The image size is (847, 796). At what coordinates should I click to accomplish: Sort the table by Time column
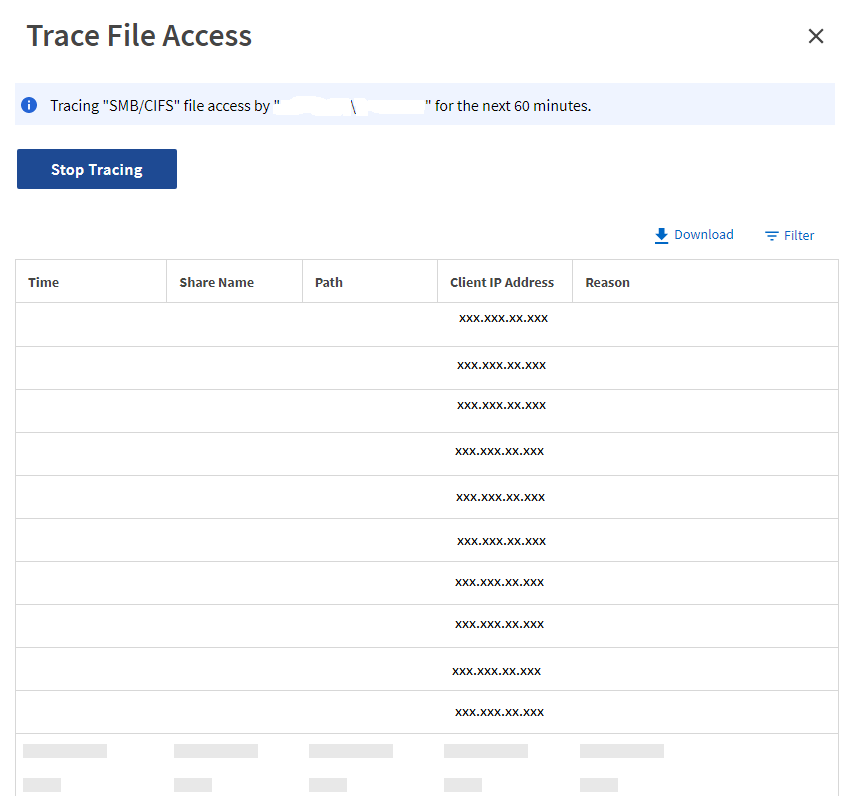click(x=43, y=282)
